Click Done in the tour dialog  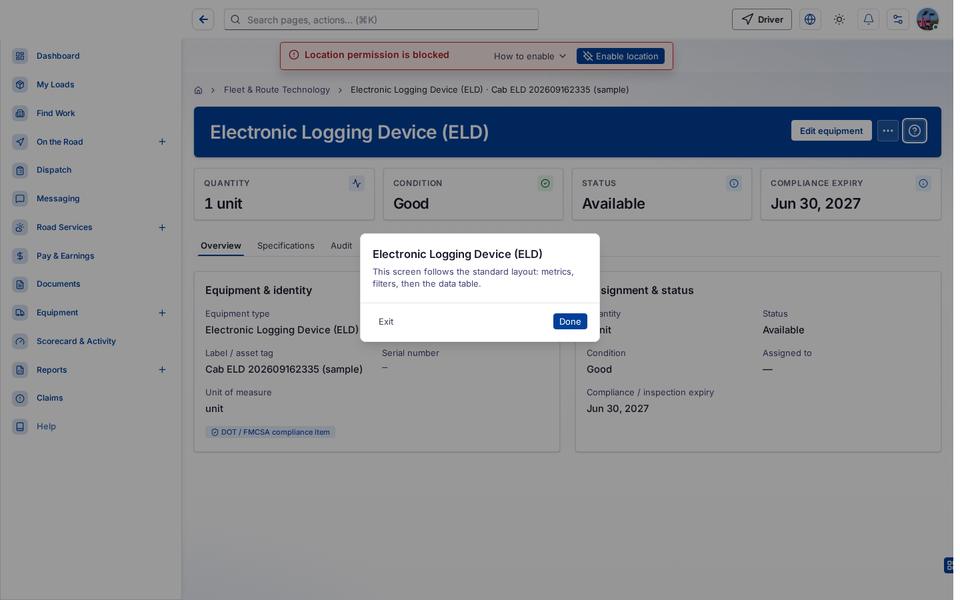(x=569, y=321)
